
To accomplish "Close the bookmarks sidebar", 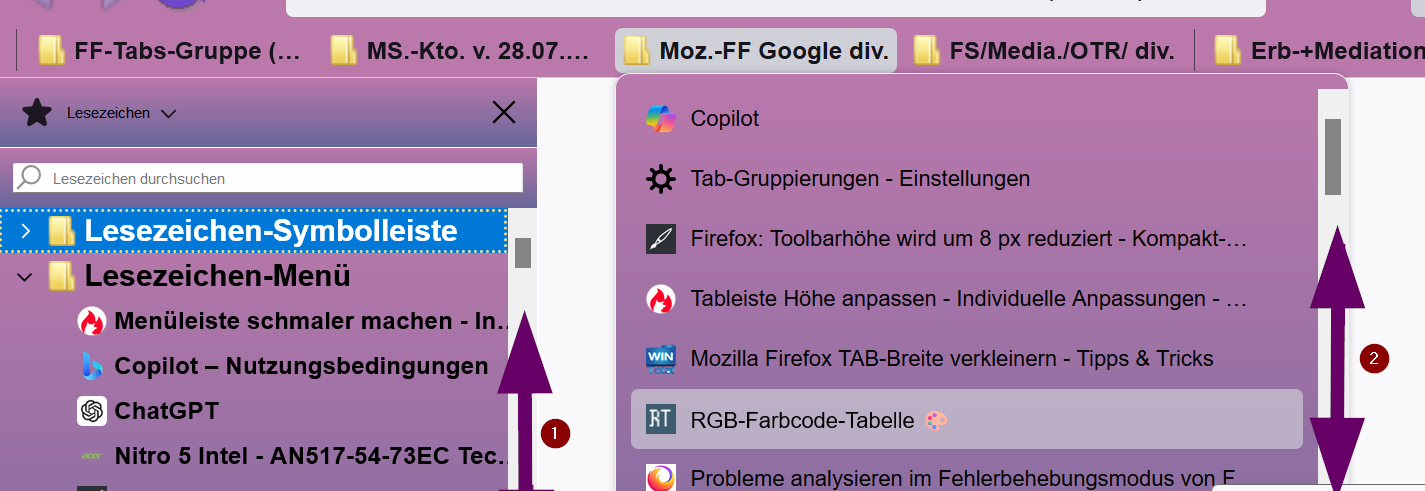I will click(x=504, y=112).
